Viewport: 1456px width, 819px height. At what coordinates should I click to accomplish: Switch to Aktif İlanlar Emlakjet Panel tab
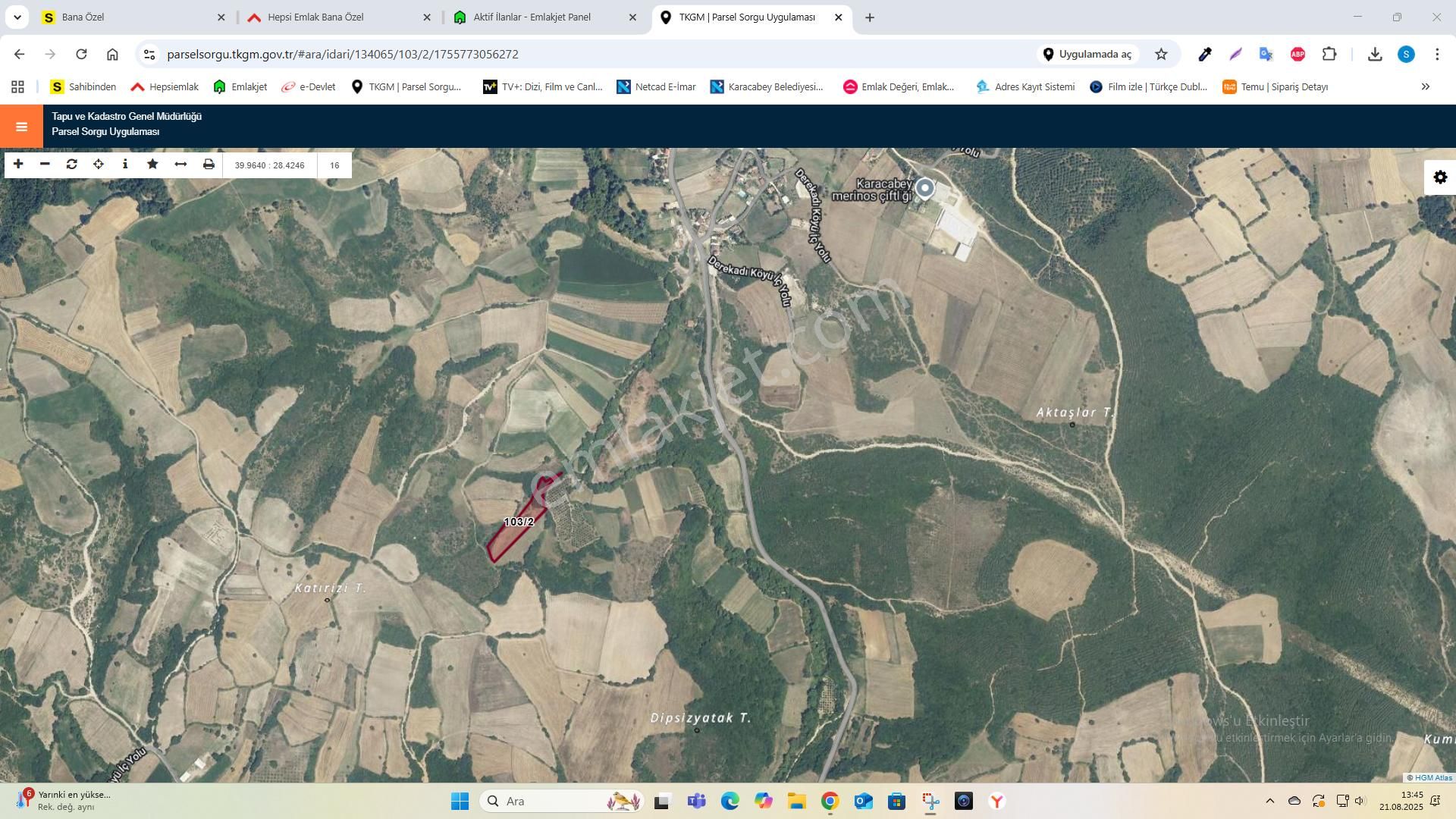point(545,17)
